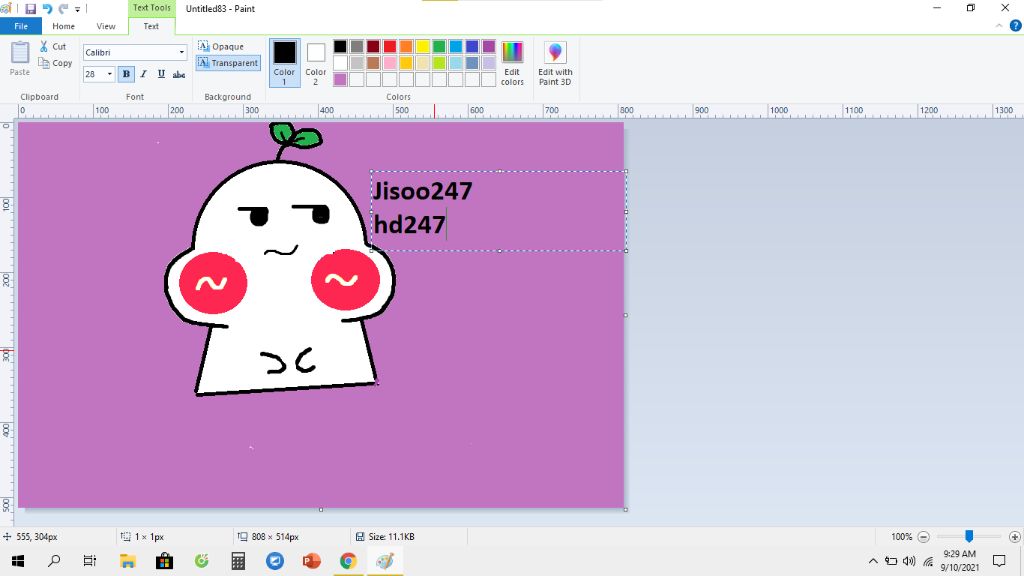Click the Redo arrow in title bar

pyautogui.click(x=63, y=8)
